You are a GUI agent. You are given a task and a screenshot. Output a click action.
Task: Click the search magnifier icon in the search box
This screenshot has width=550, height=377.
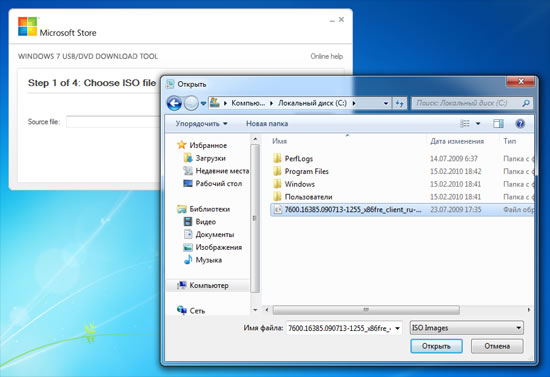coord(525,103)
